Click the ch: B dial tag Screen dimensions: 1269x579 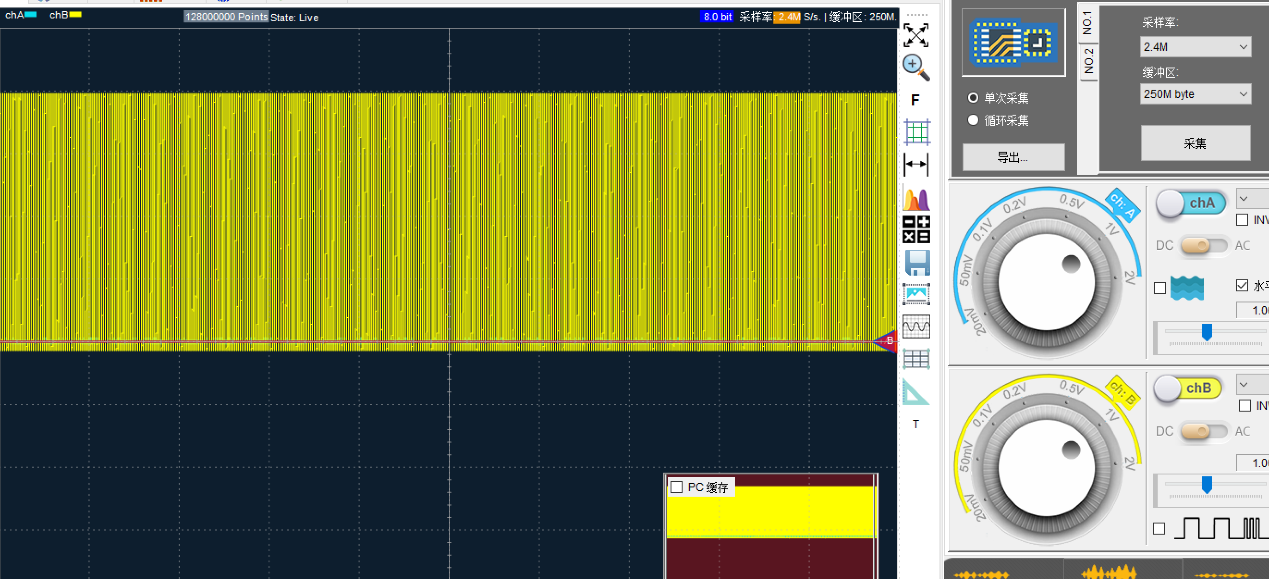click(1124, 393)
